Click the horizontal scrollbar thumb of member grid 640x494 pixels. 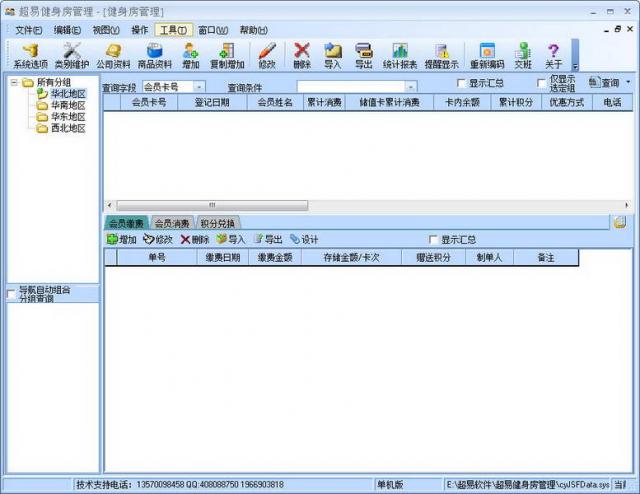pyautogui.click(x=212, y=205)
